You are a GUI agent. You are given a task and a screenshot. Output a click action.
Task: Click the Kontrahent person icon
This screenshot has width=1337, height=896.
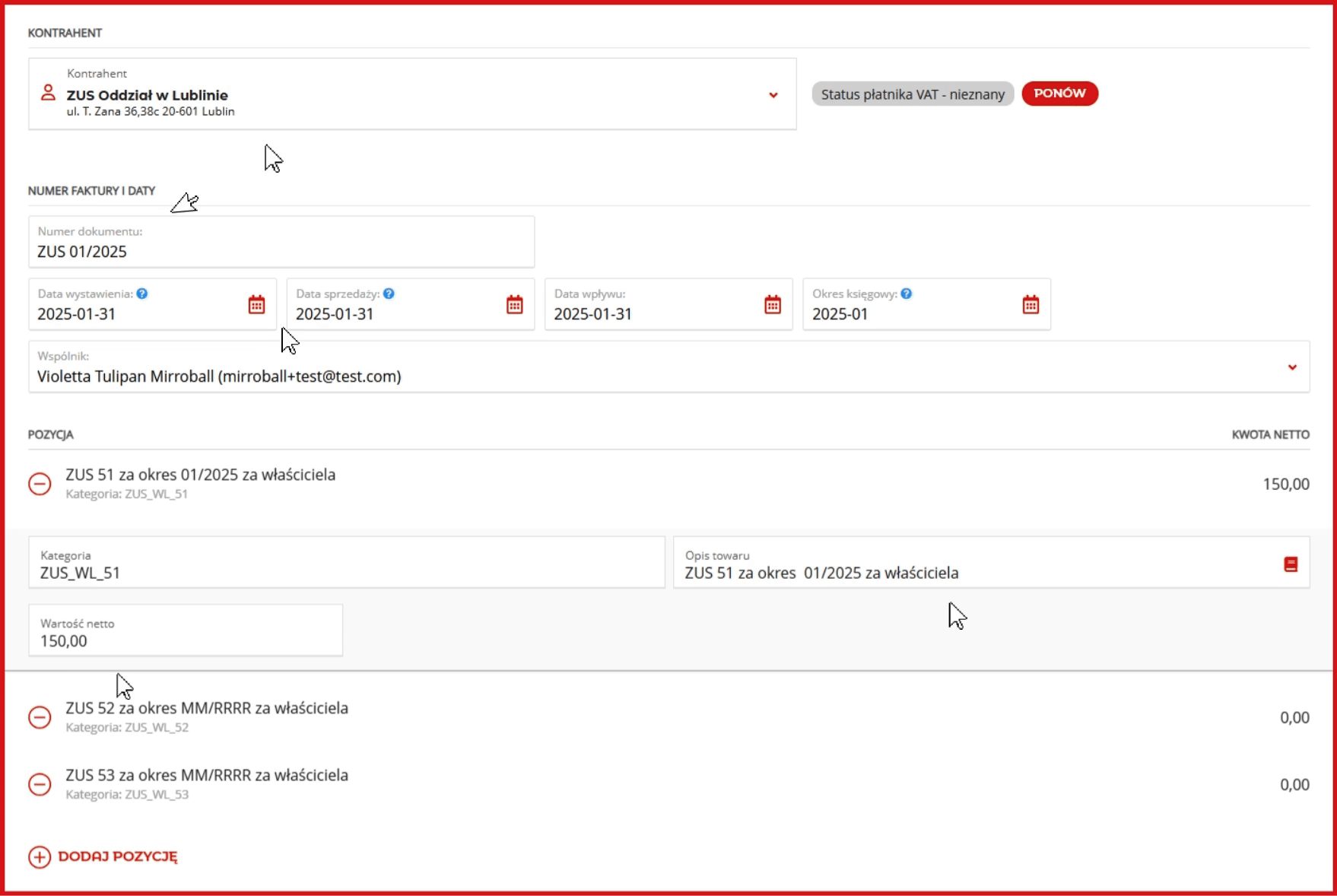(x=48, y=93)
